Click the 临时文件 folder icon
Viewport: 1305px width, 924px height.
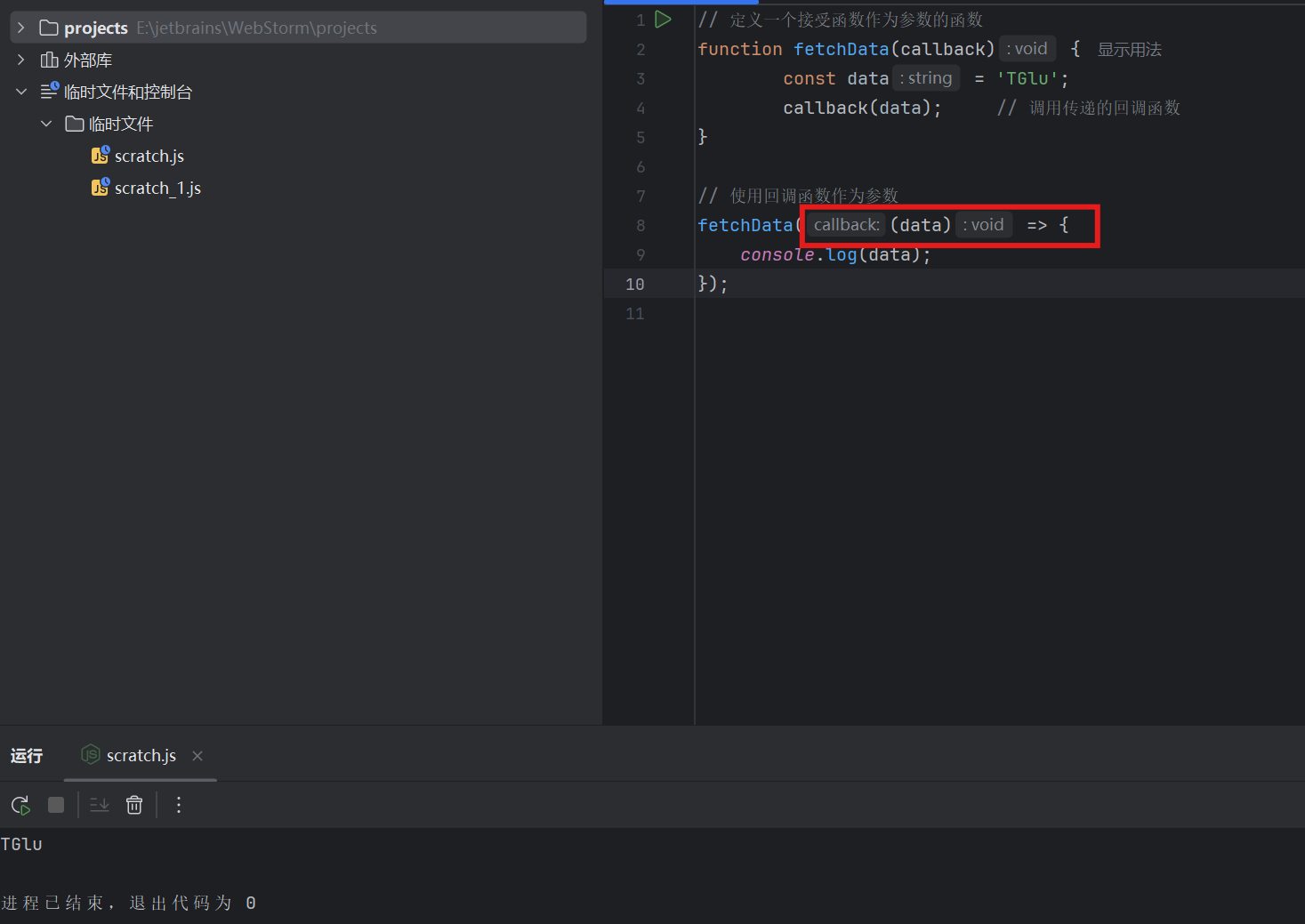pyautogui.click(x=75, y=124)
